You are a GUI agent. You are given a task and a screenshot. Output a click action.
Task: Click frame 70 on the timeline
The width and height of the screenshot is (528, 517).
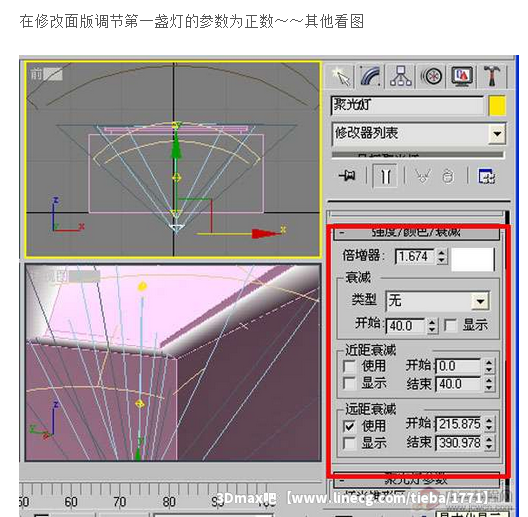119,502
